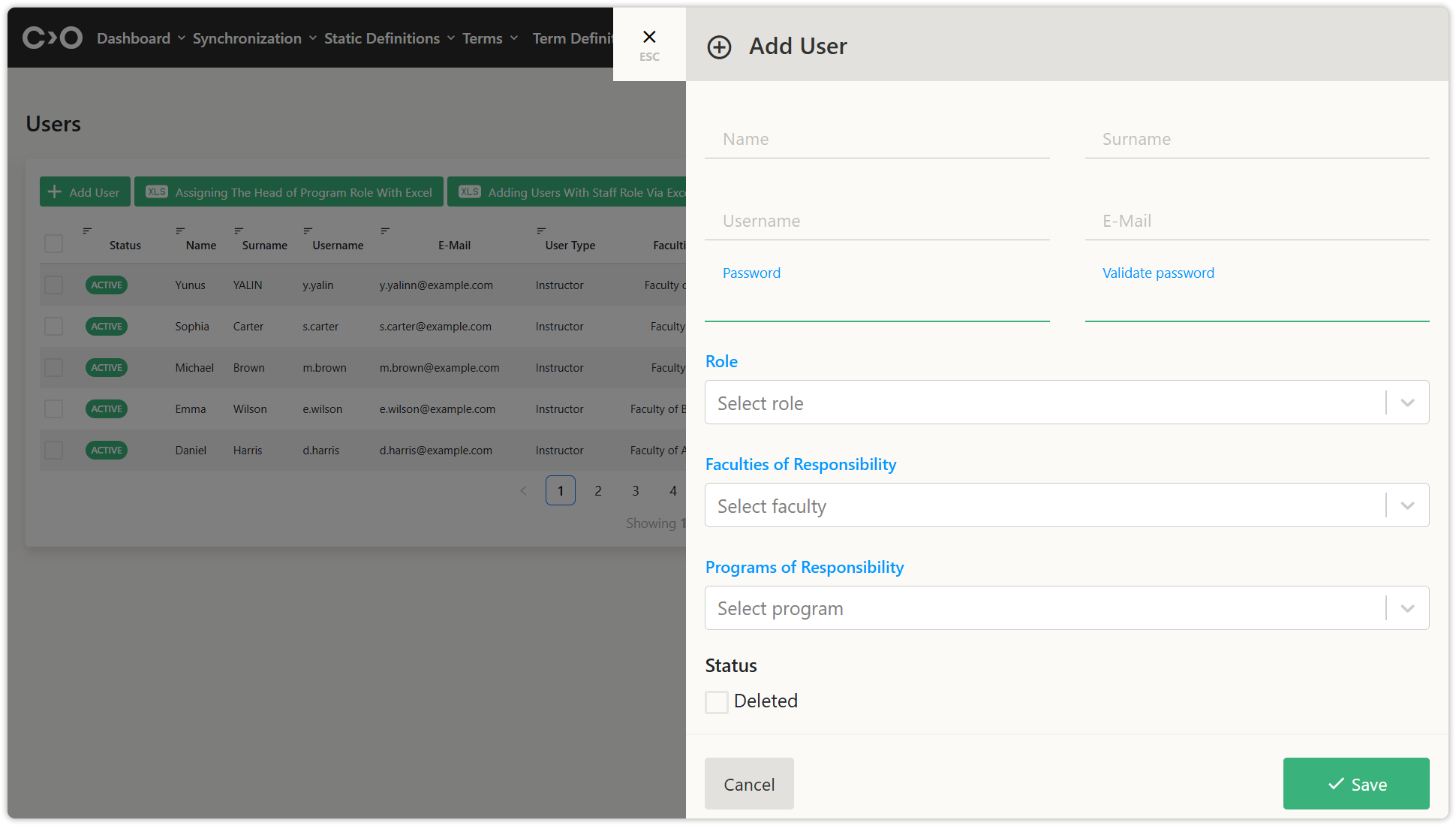
Task: Go to previous page with left arrow
Action: tap(523, 491)
